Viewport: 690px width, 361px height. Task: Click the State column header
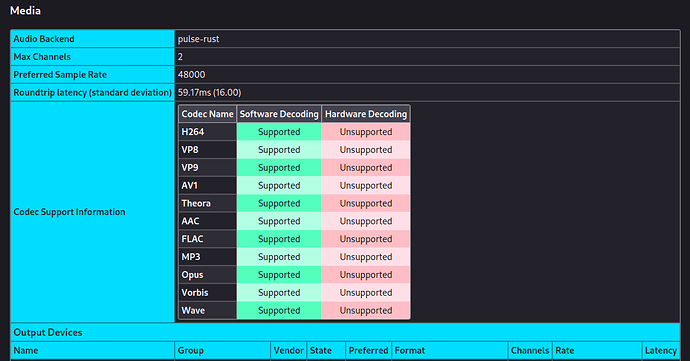pos(326,350)
